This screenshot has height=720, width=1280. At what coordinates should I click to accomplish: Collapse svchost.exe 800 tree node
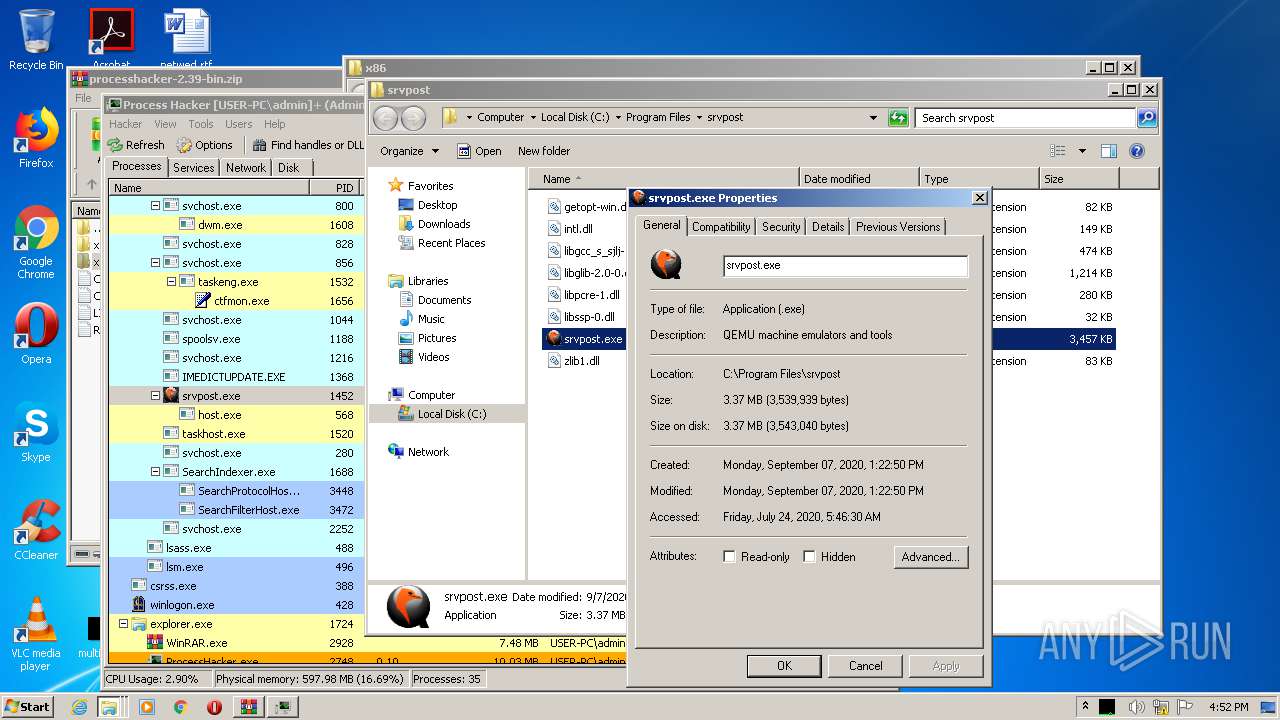point(155,206)
